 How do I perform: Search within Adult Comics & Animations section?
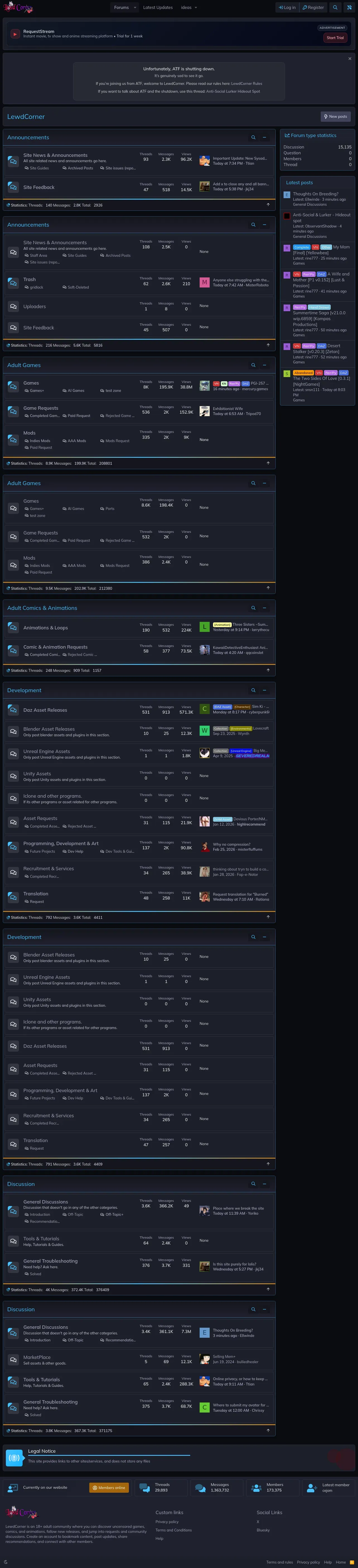tap(253, 608)
